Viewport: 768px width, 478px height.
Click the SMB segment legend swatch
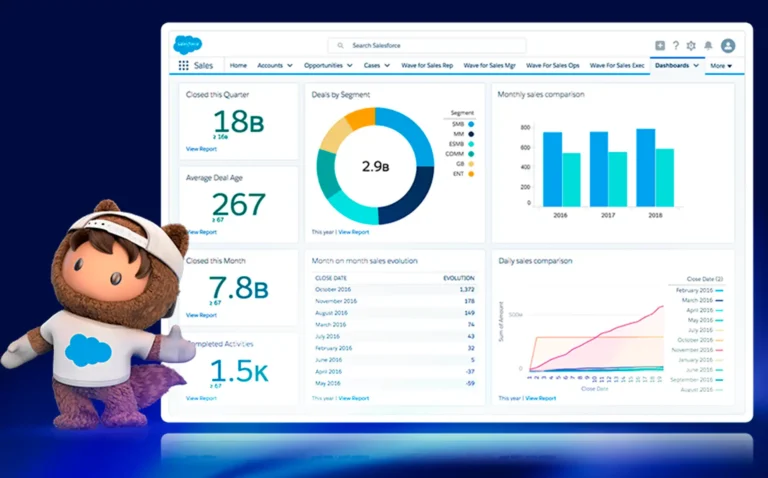[471, 124]
